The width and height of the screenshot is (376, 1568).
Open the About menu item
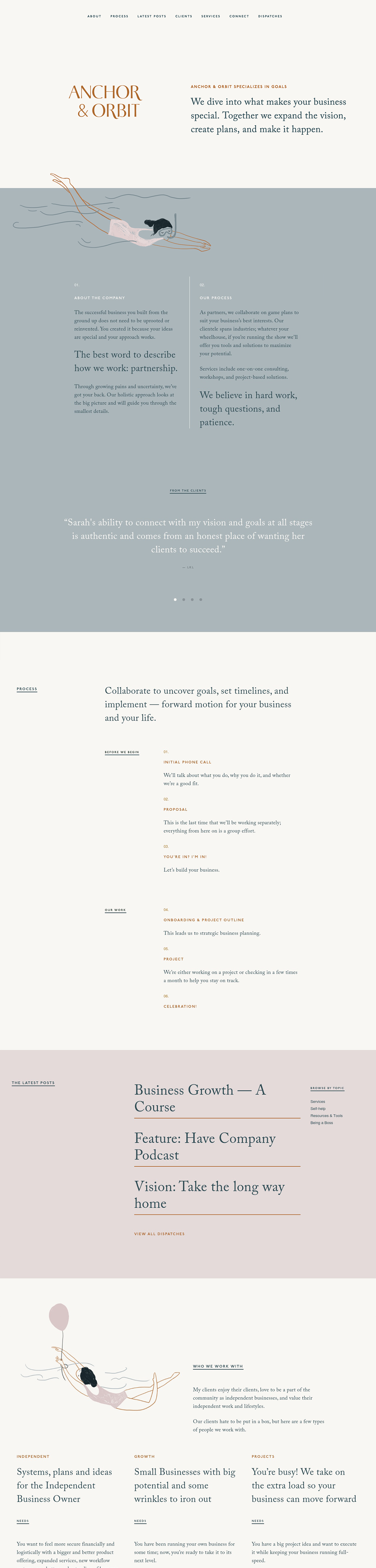[94, 16]
